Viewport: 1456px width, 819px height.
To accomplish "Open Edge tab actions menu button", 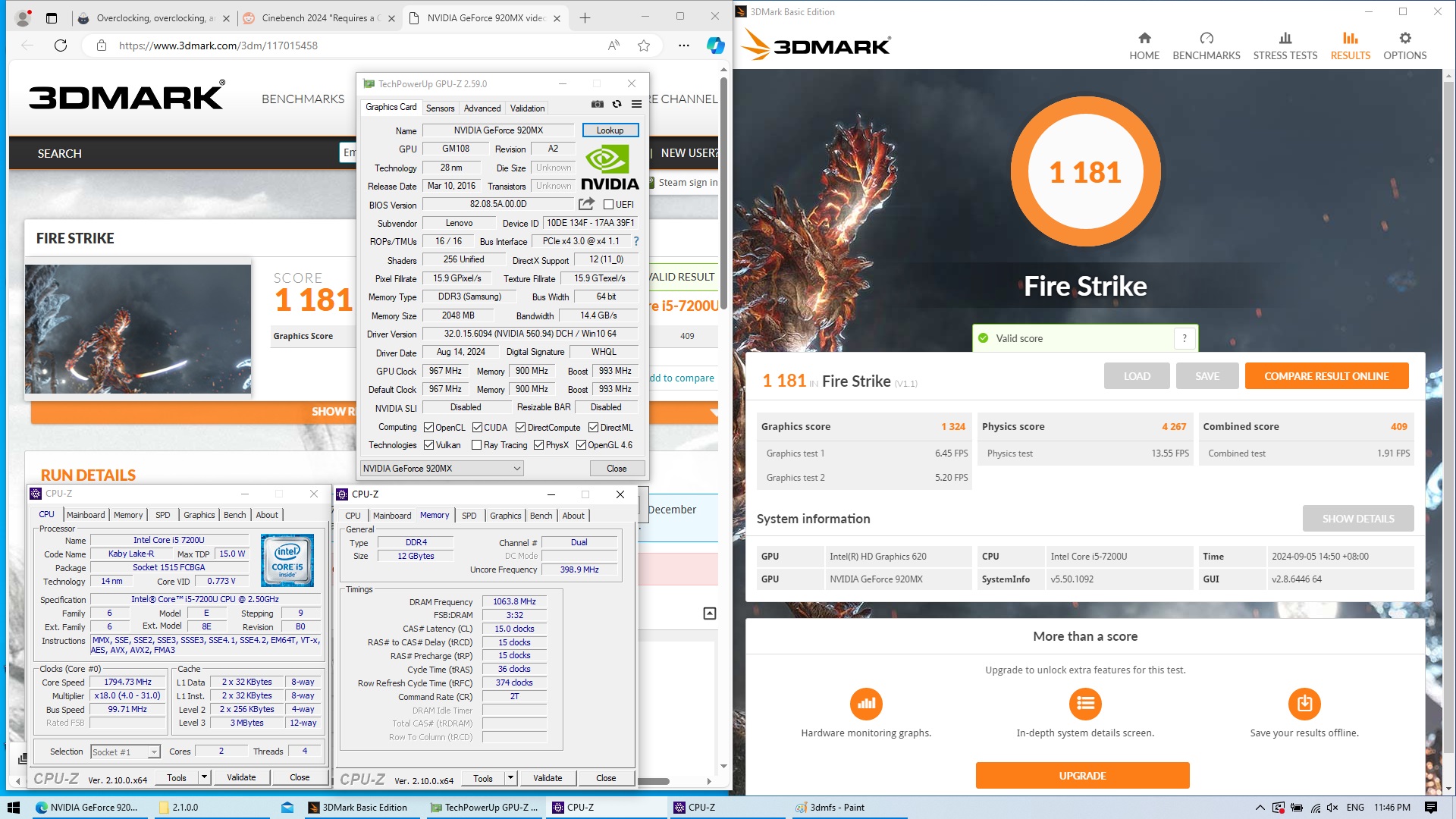I will (51, 18).
